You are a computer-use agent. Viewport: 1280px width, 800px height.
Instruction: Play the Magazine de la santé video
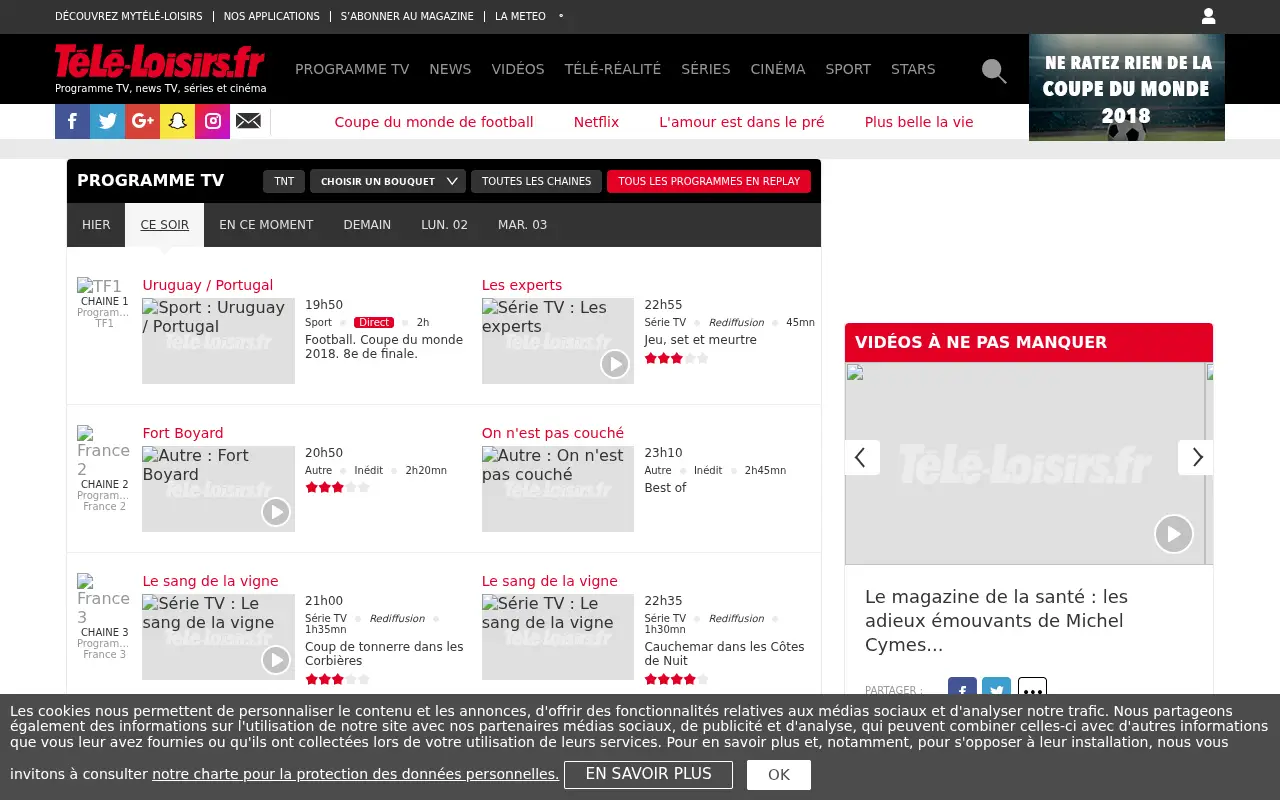tap(1174, 534)
